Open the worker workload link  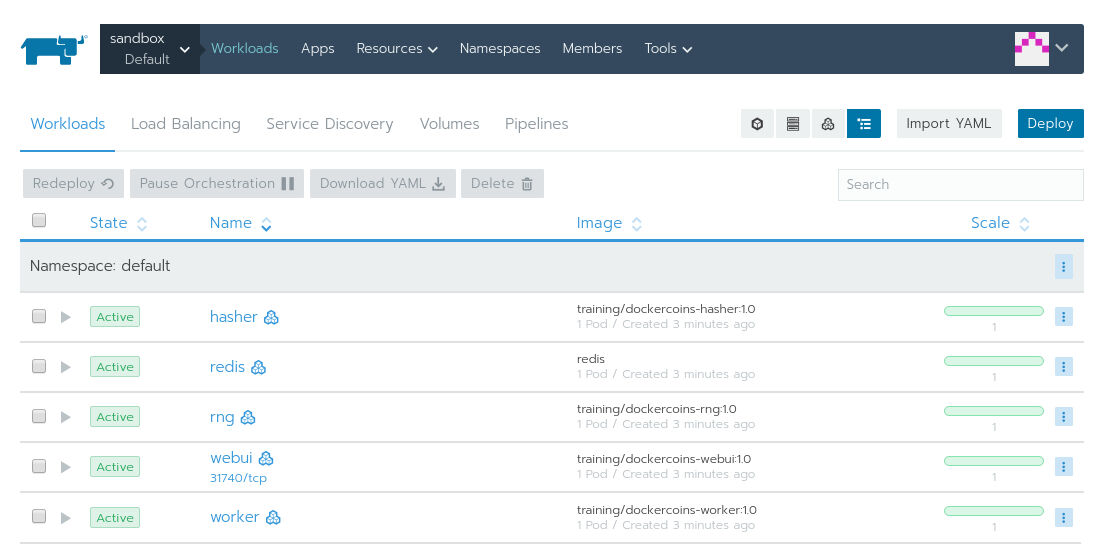234,517
